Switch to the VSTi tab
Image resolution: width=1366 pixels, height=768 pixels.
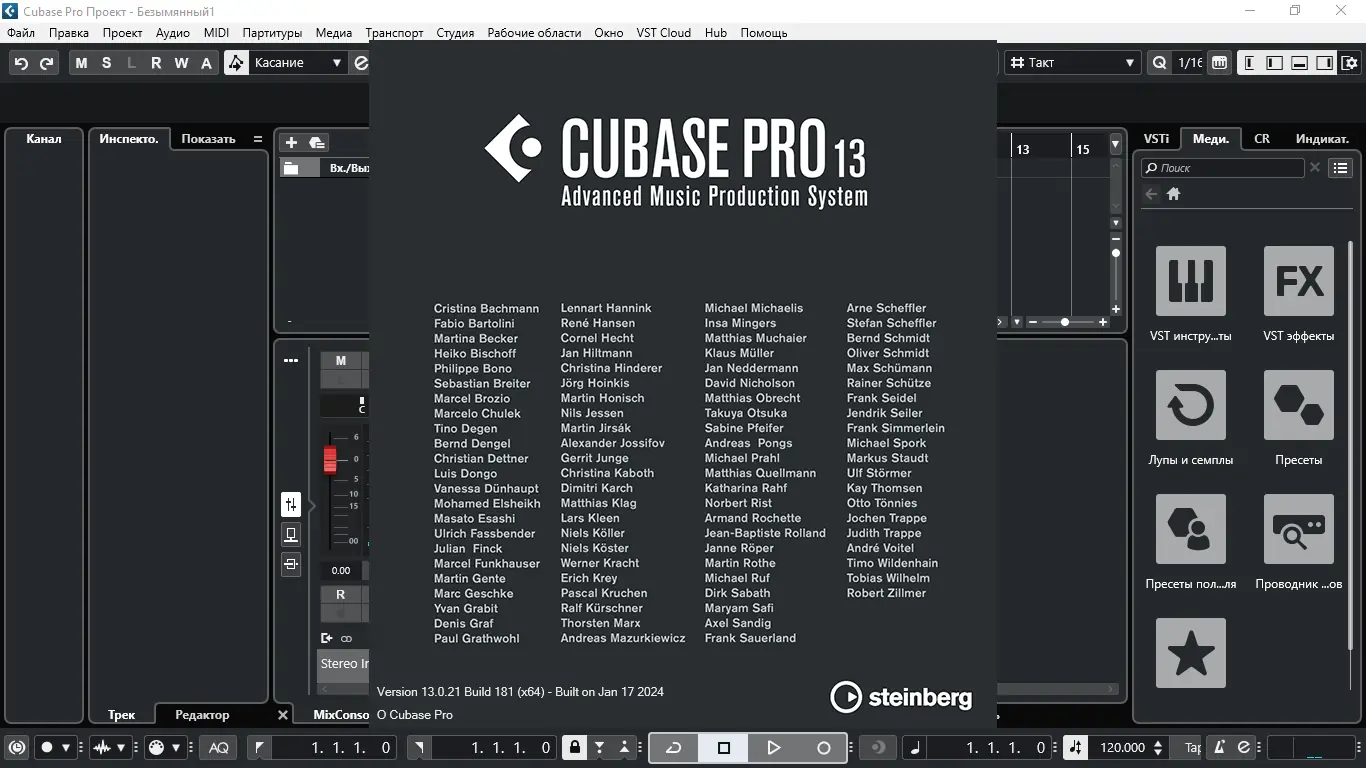[x=1156, y=139]
